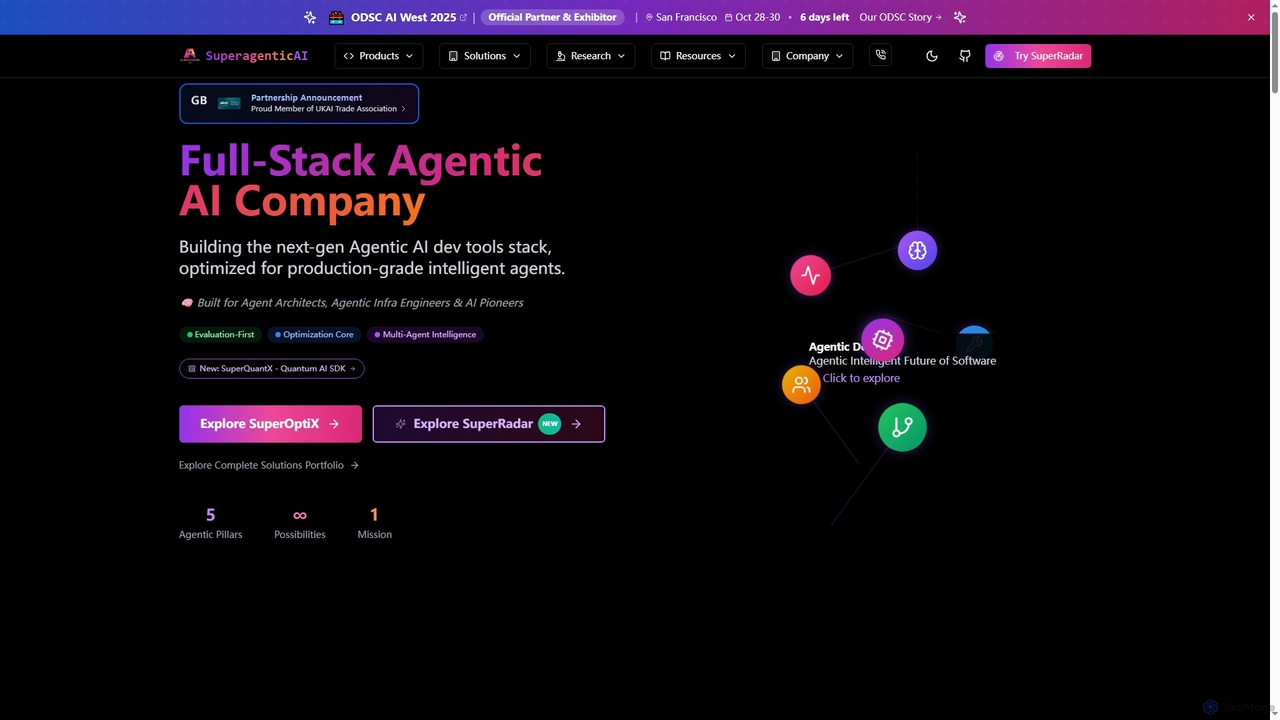The width and height of the screenshot is (1280, 720).
Task: Click sparkle icon left of ODSC banner
Action: 310,17
